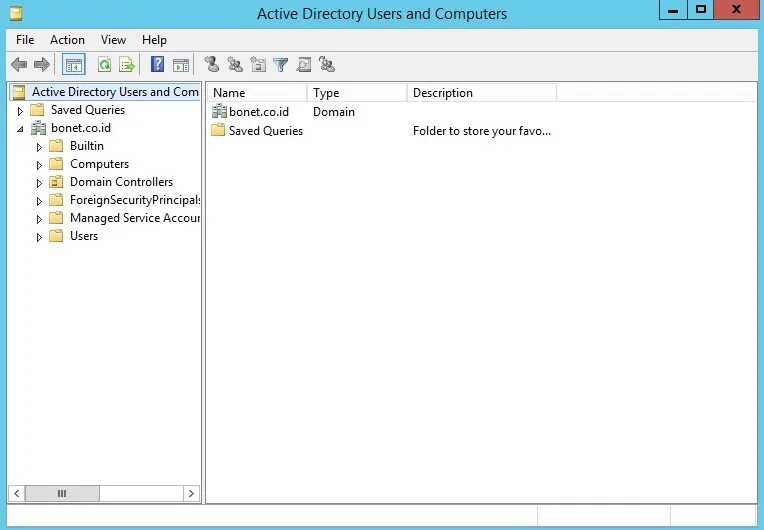Viewport: 764px width, 530px height.
Task: Click the Back arrow in toolbar
Action: (19, 64)
